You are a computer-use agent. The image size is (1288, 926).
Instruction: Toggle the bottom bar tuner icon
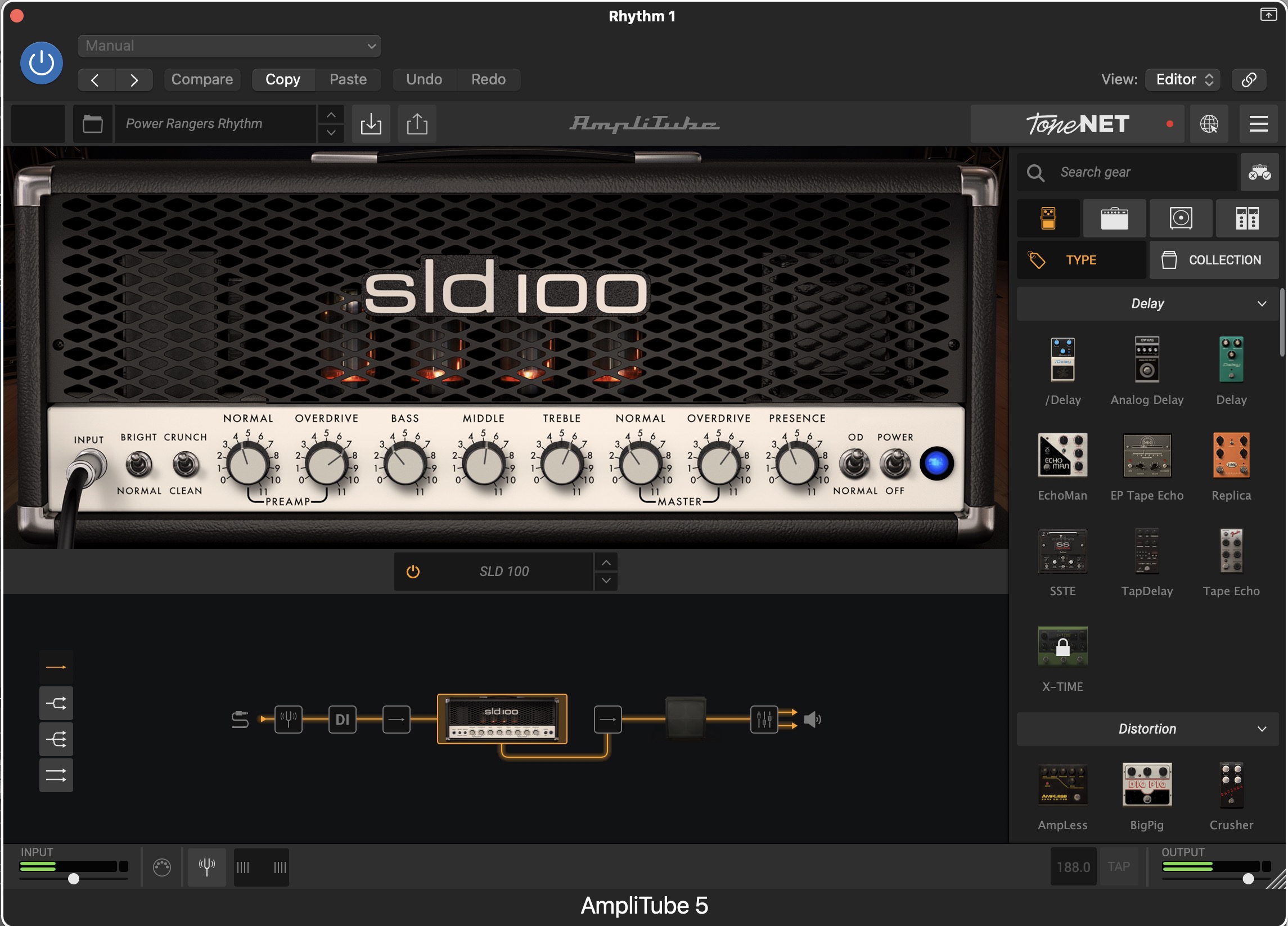pyautogui.click(x=207, y=867)
